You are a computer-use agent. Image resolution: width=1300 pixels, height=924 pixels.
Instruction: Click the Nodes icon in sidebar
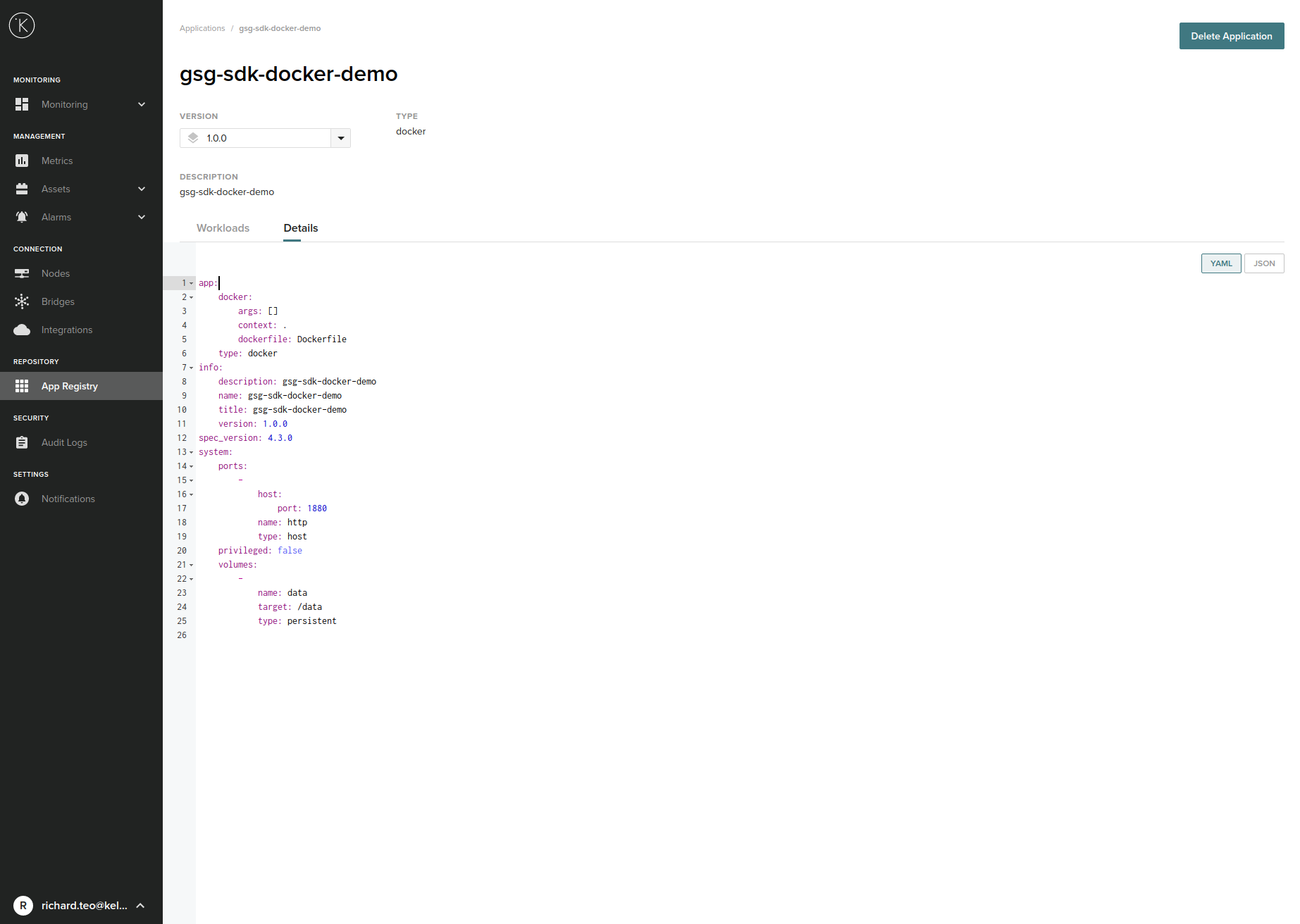click(22, 273)
